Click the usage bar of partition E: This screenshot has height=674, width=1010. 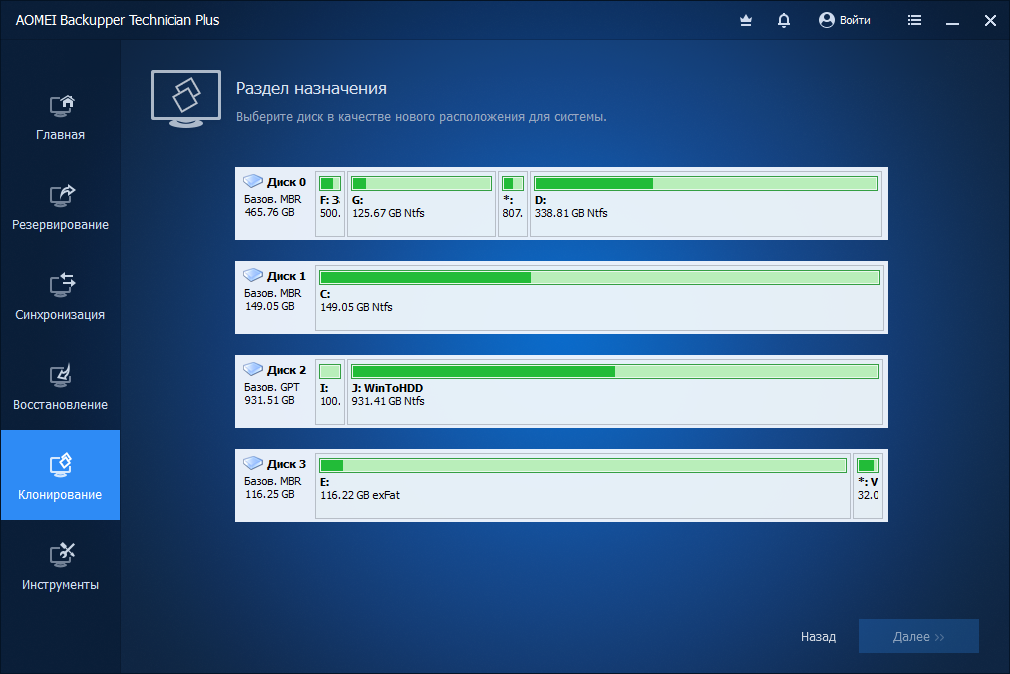(x=583, y=466)
